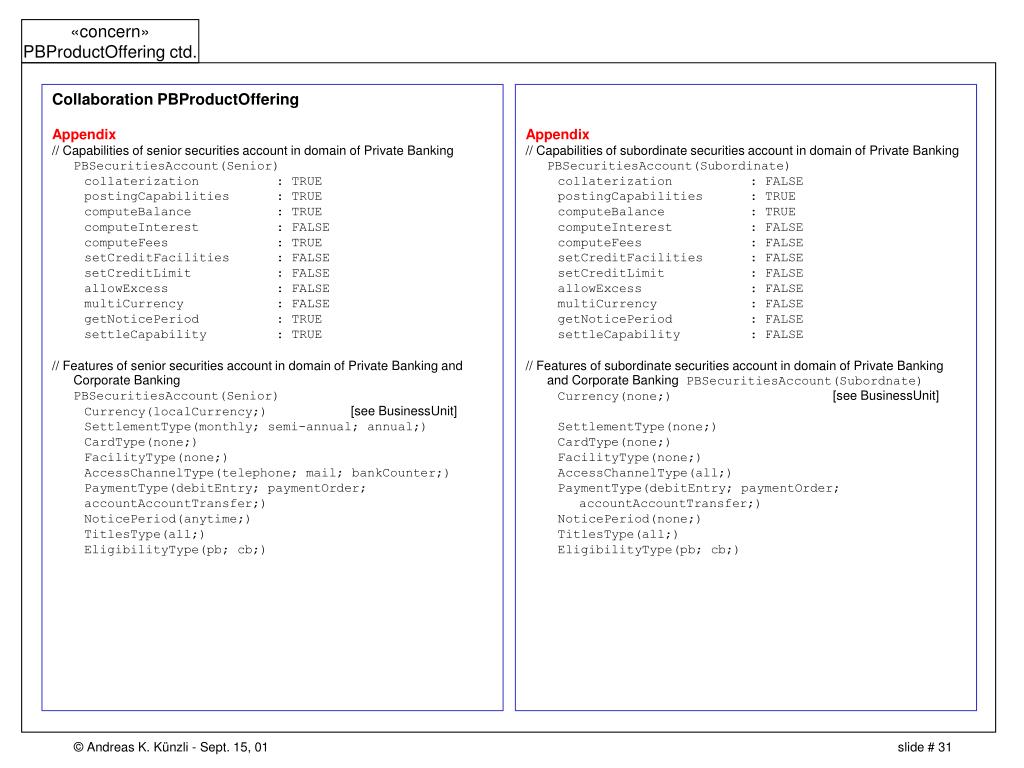Screen dimensions: 1024x768
Task: Click the line 'Currency(none;)'
Action: click(x=614, y=396)
